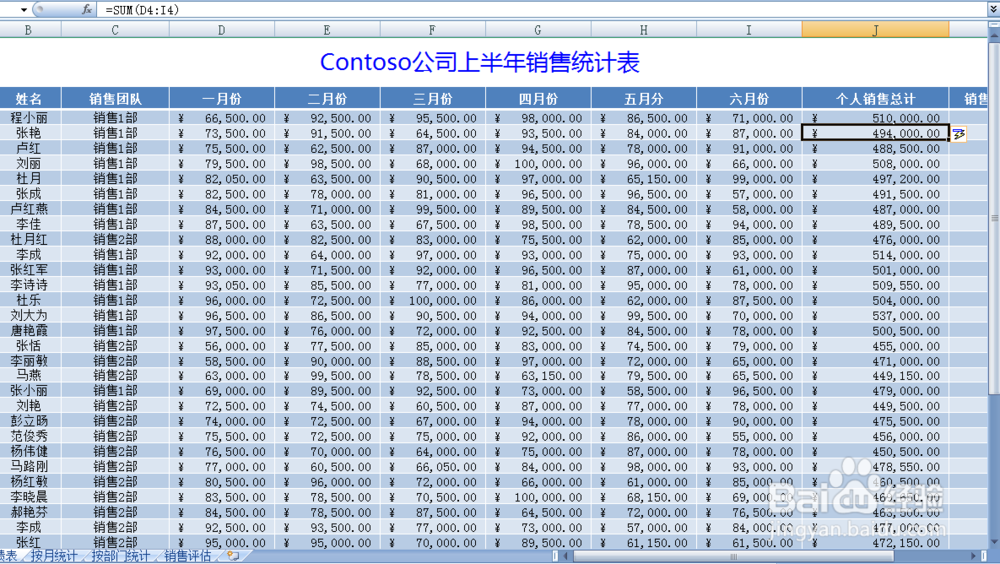Click the vertical scrollbar down arrow
This screenshot has width=1000, height=564.
click(x=994, y=542)
